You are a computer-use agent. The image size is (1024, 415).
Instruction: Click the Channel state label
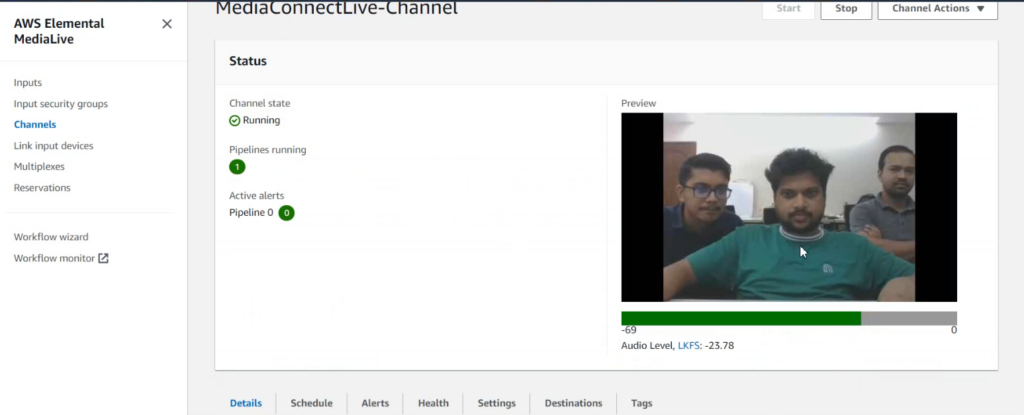(x=259, y=103)
